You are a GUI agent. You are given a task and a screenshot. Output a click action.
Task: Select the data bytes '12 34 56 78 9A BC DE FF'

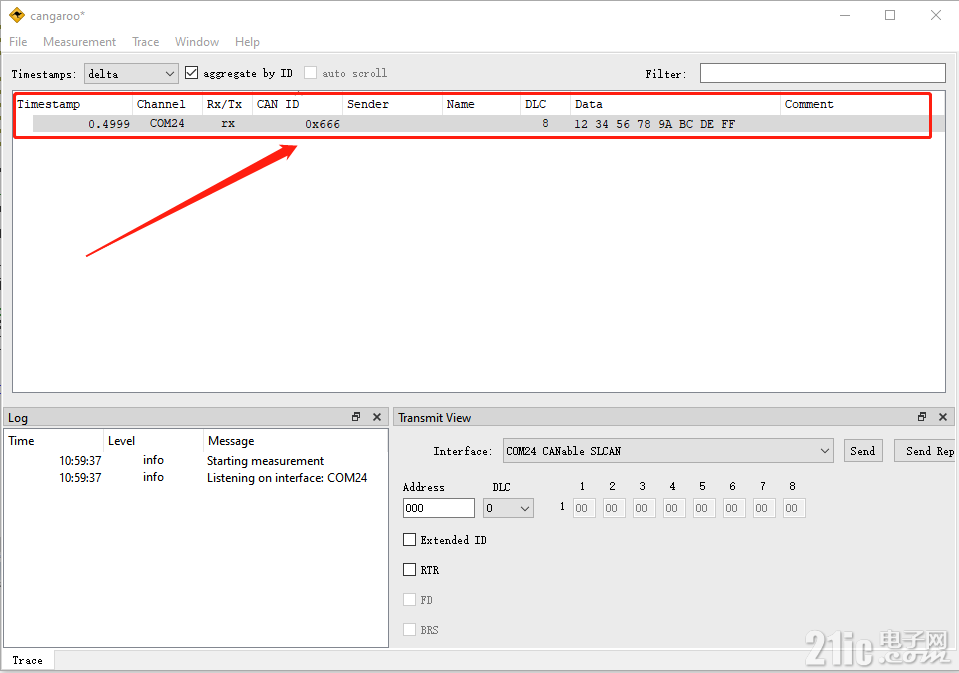click(654, 124)
